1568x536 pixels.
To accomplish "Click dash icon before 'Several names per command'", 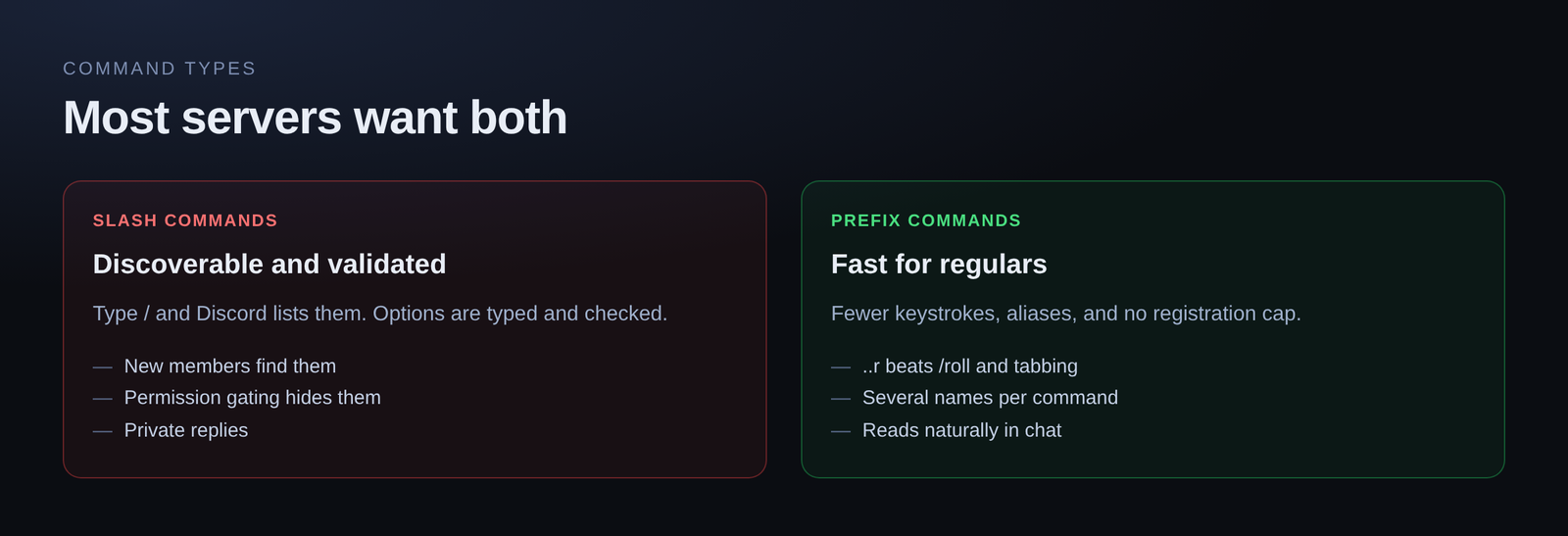I will coord(841,399).
